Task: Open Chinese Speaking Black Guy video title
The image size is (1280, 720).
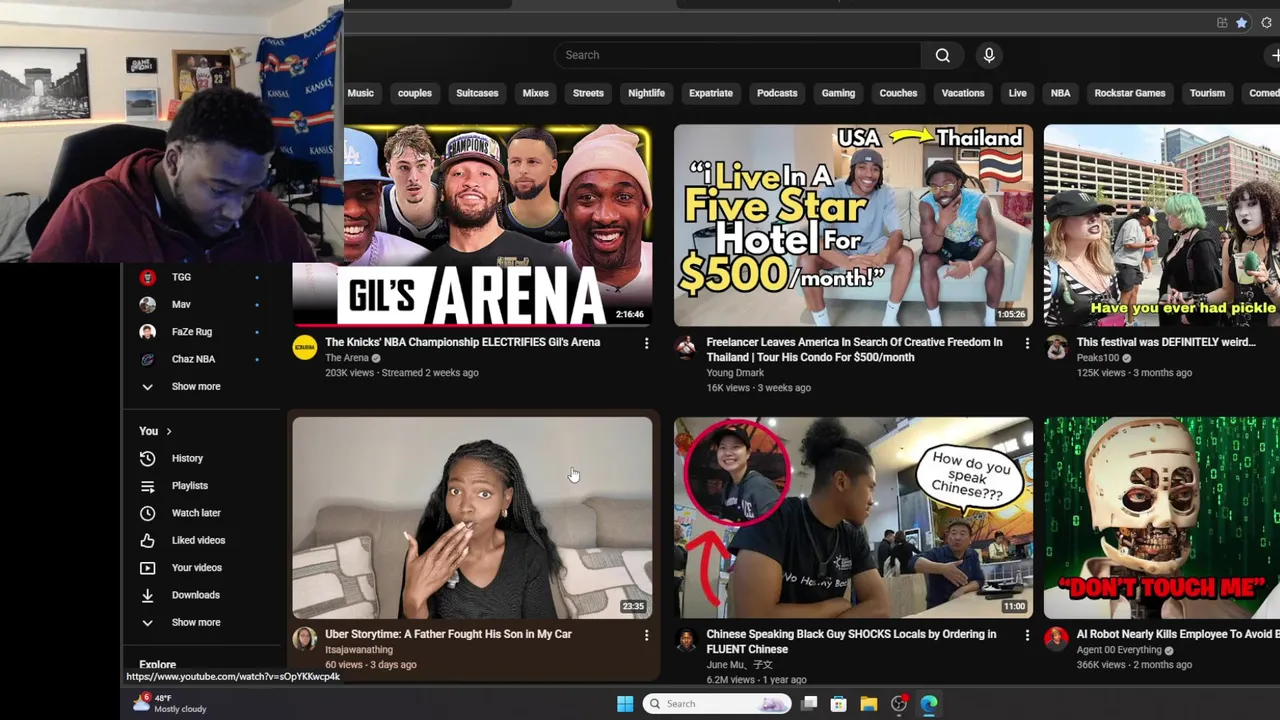Action: click(x=851, y=641)
